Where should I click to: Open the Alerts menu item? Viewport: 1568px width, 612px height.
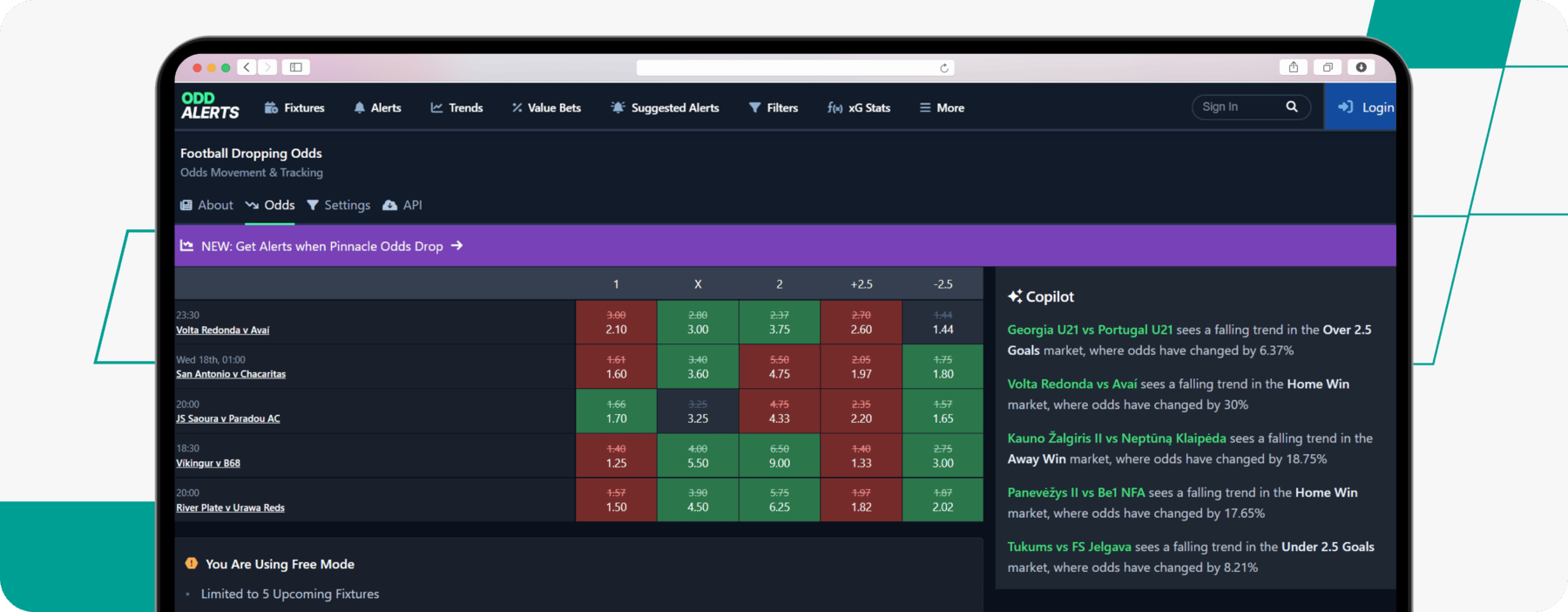point(377,108)
